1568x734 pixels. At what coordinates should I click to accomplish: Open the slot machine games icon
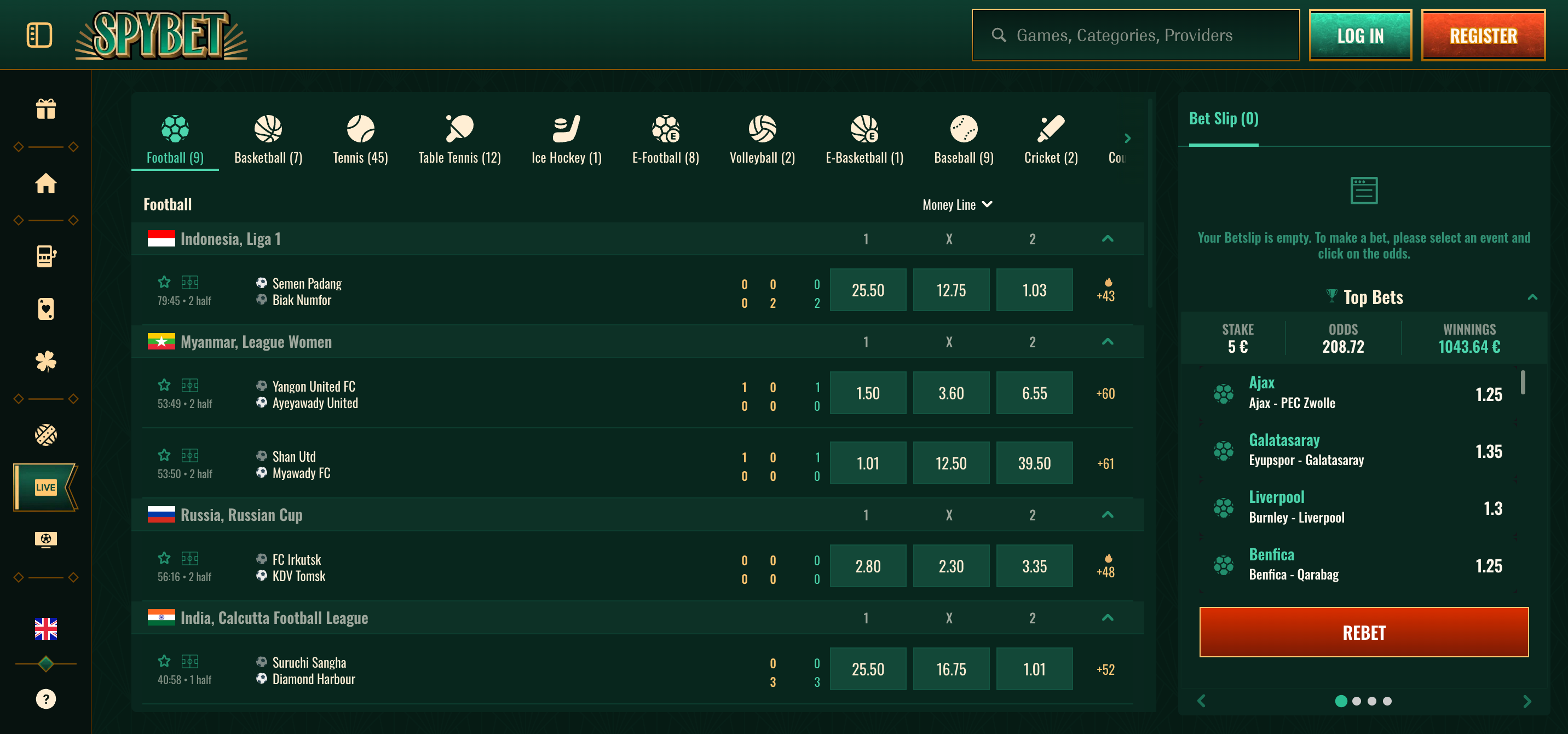click(x=45, y=256)
